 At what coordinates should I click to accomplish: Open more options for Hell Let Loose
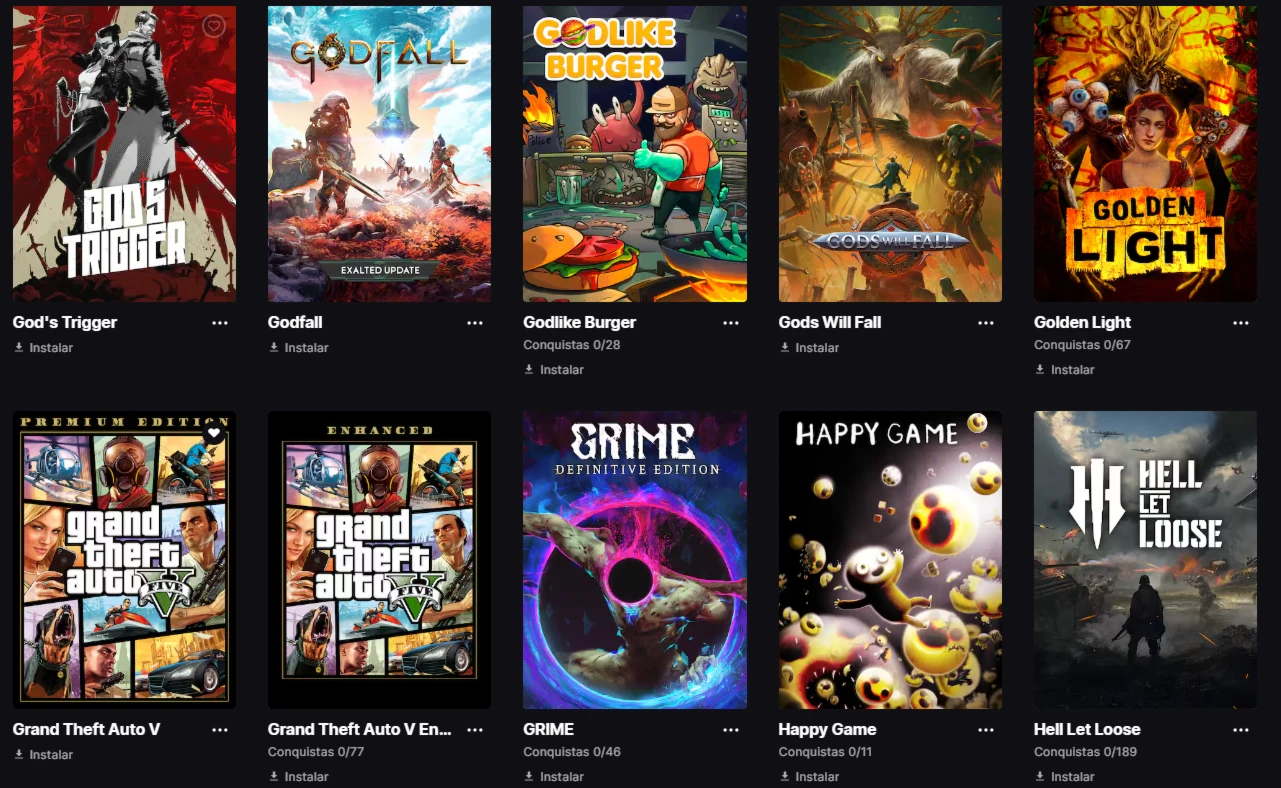1241,730
